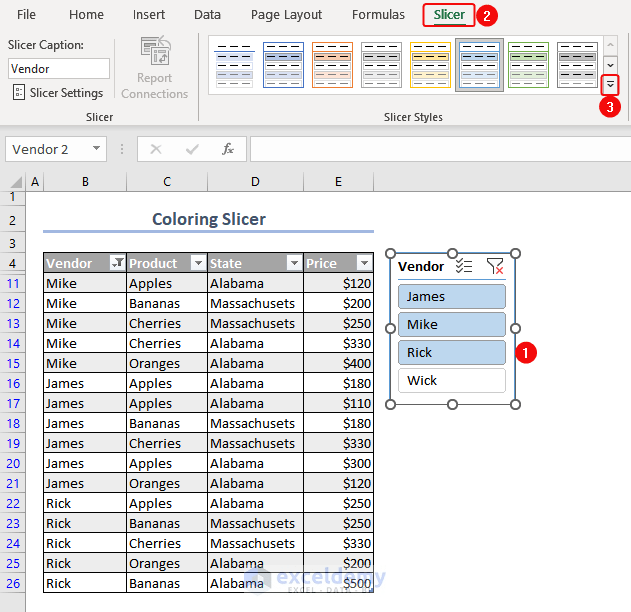Screen dimensions: 631x612
Task: Switch to the Insert tab
Action: point(148,15)
